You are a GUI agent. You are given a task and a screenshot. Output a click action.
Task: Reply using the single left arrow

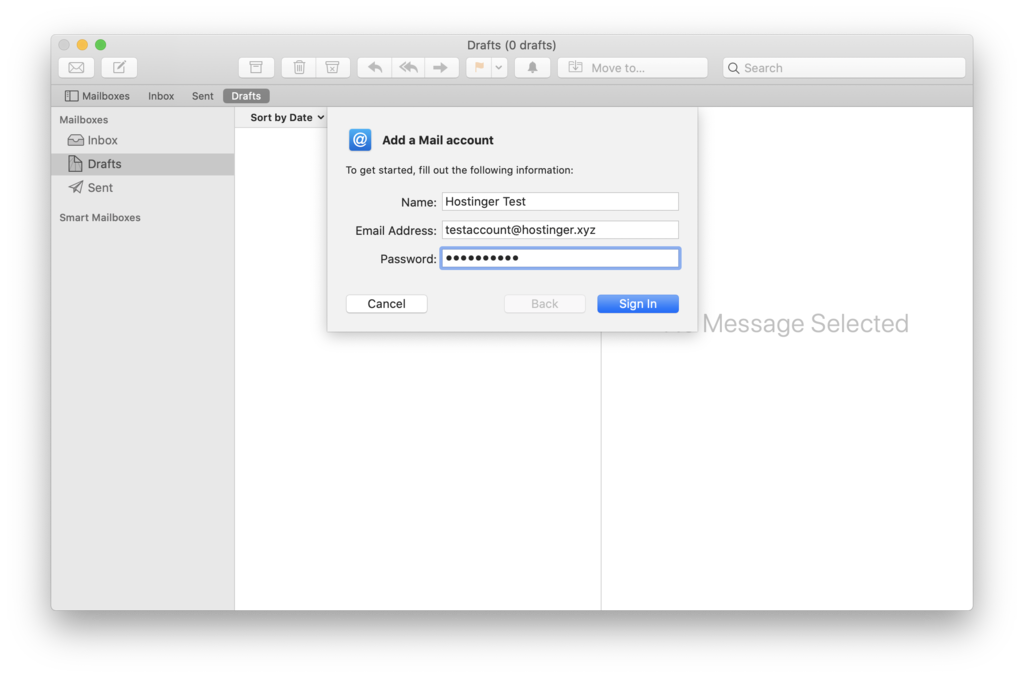tap(375, 67)
